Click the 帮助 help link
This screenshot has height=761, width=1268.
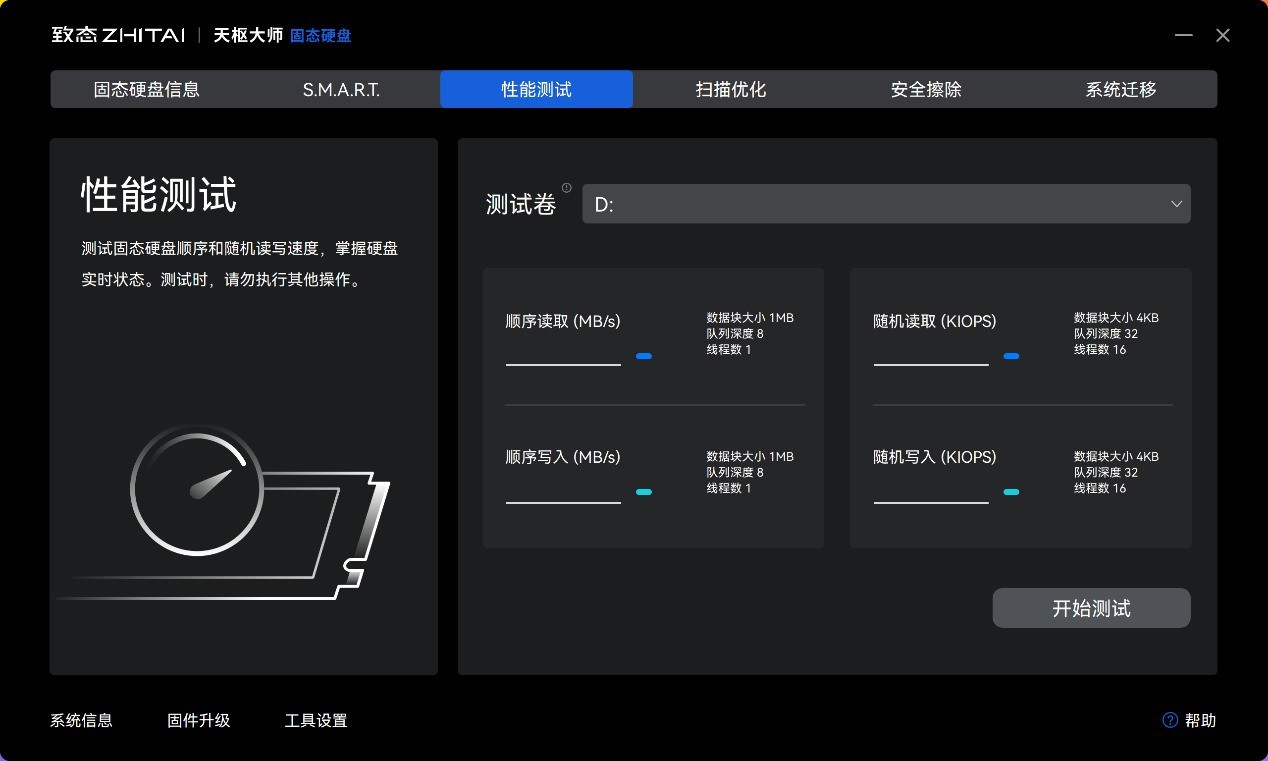[x=1200, y=720]
